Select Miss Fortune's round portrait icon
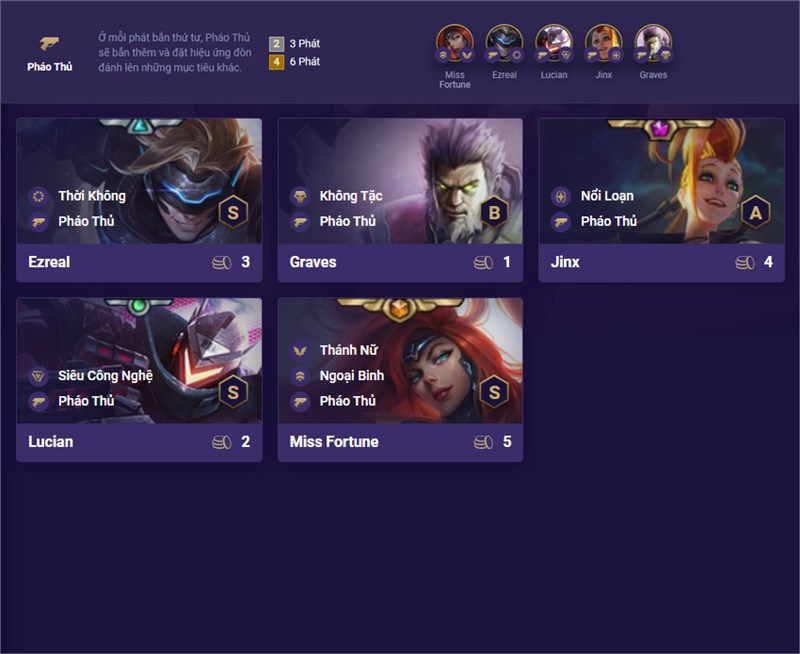This screenshot has height=654, width=800. [455, 43]
